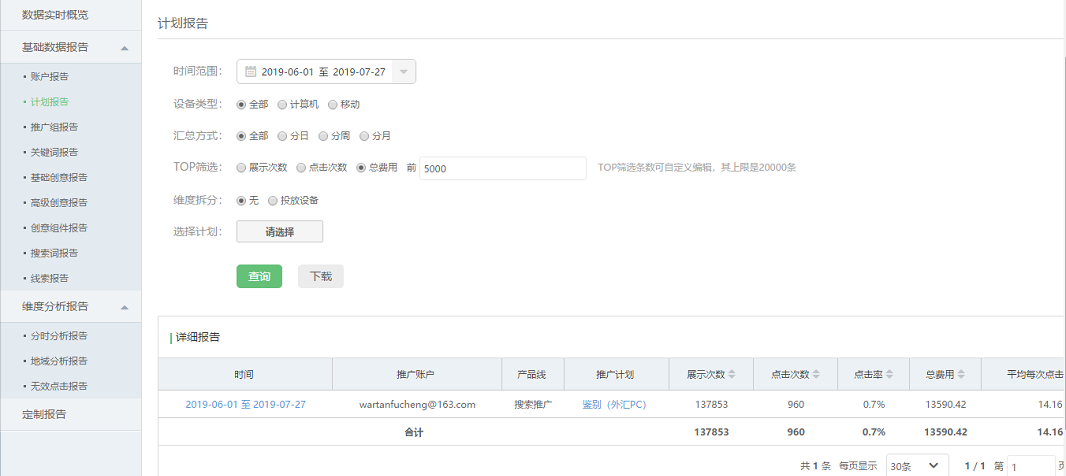Click the 搜索推广 product line cell
The image size is (1066, 476).
click(x=533, y=405)
